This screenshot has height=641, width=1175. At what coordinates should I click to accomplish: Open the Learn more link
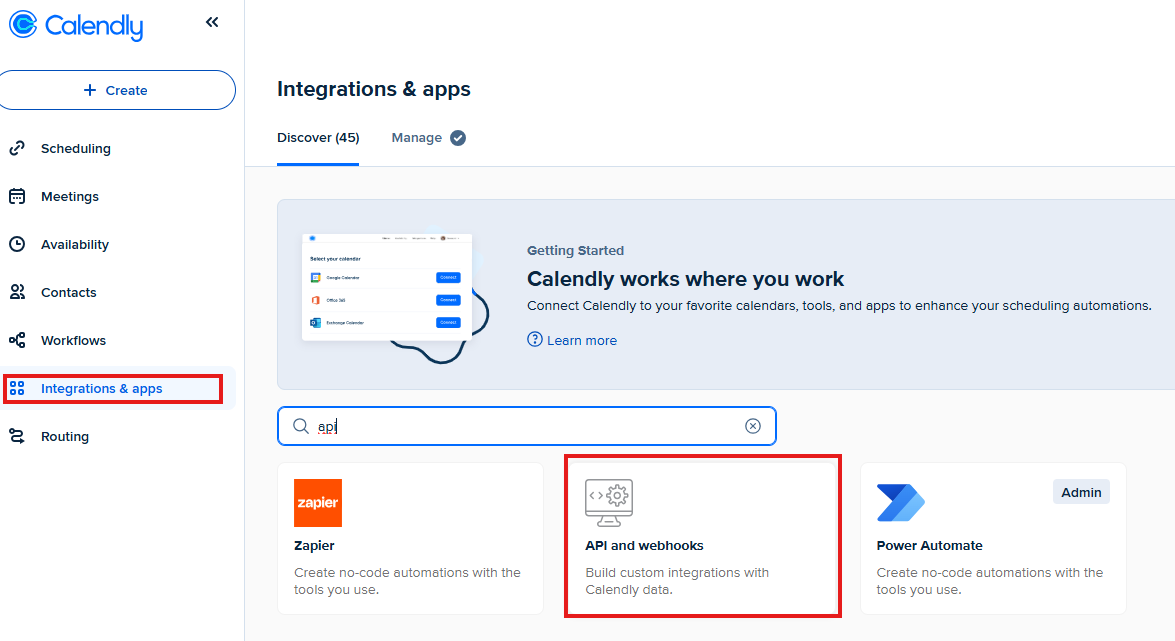tap(581, 340)
